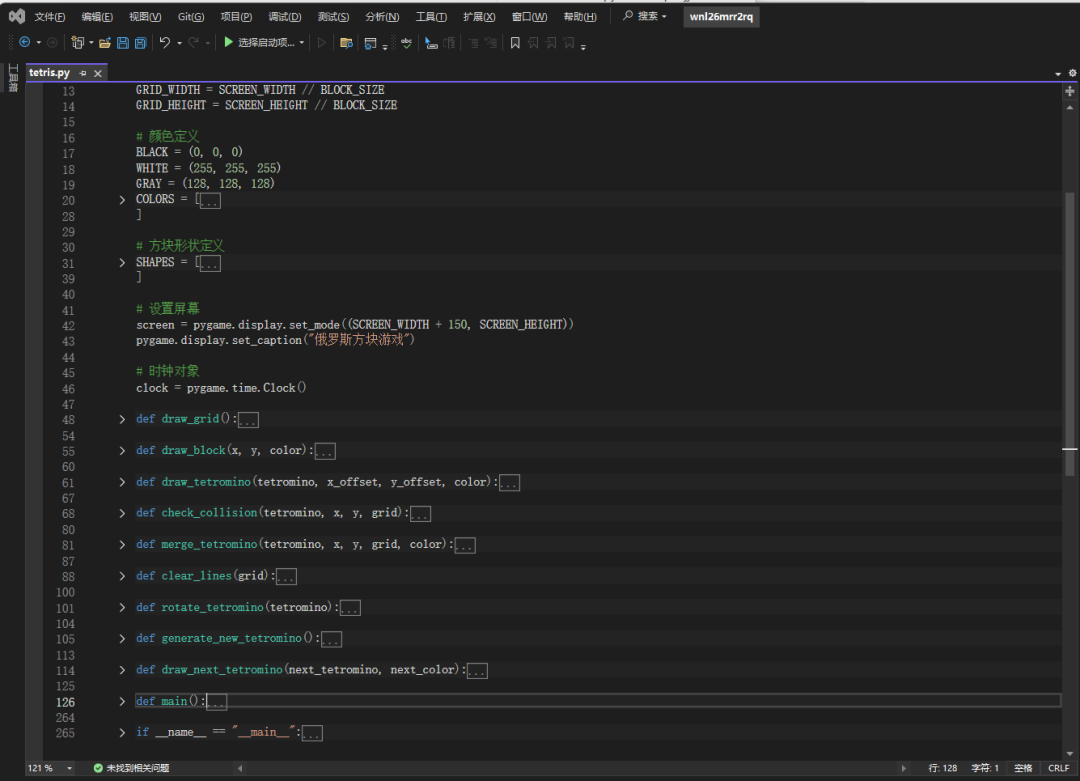
Task: Open the 测试(S) menu
Action: (333, 17)
